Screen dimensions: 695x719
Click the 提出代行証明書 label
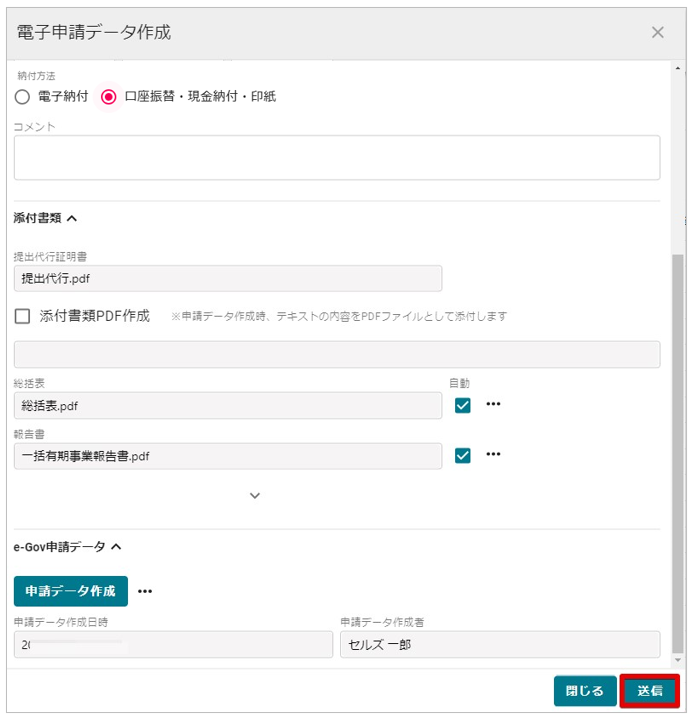(50, 257)
